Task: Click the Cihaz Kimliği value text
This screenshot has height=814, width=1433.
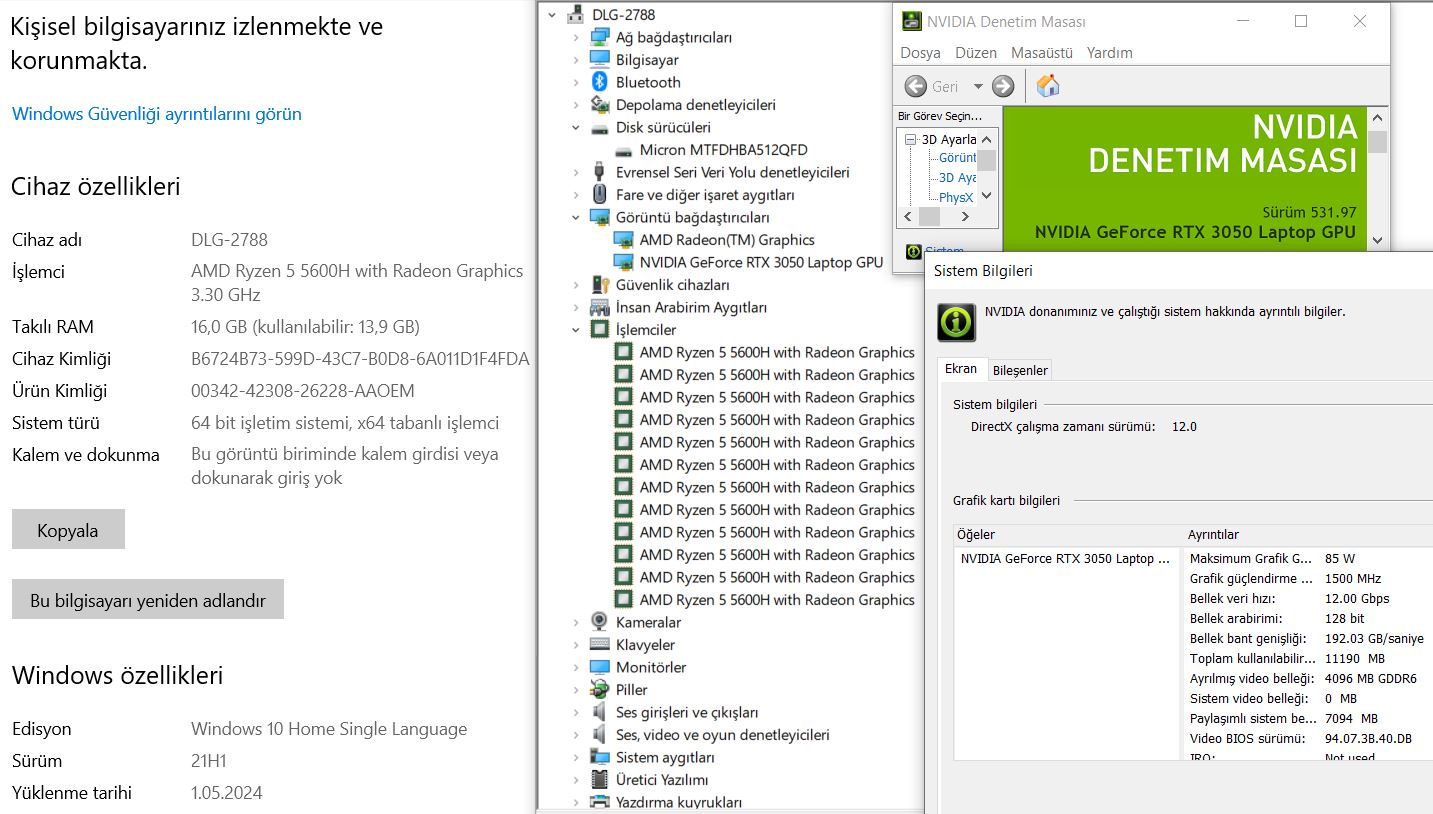Action: (x=360, y=359)
